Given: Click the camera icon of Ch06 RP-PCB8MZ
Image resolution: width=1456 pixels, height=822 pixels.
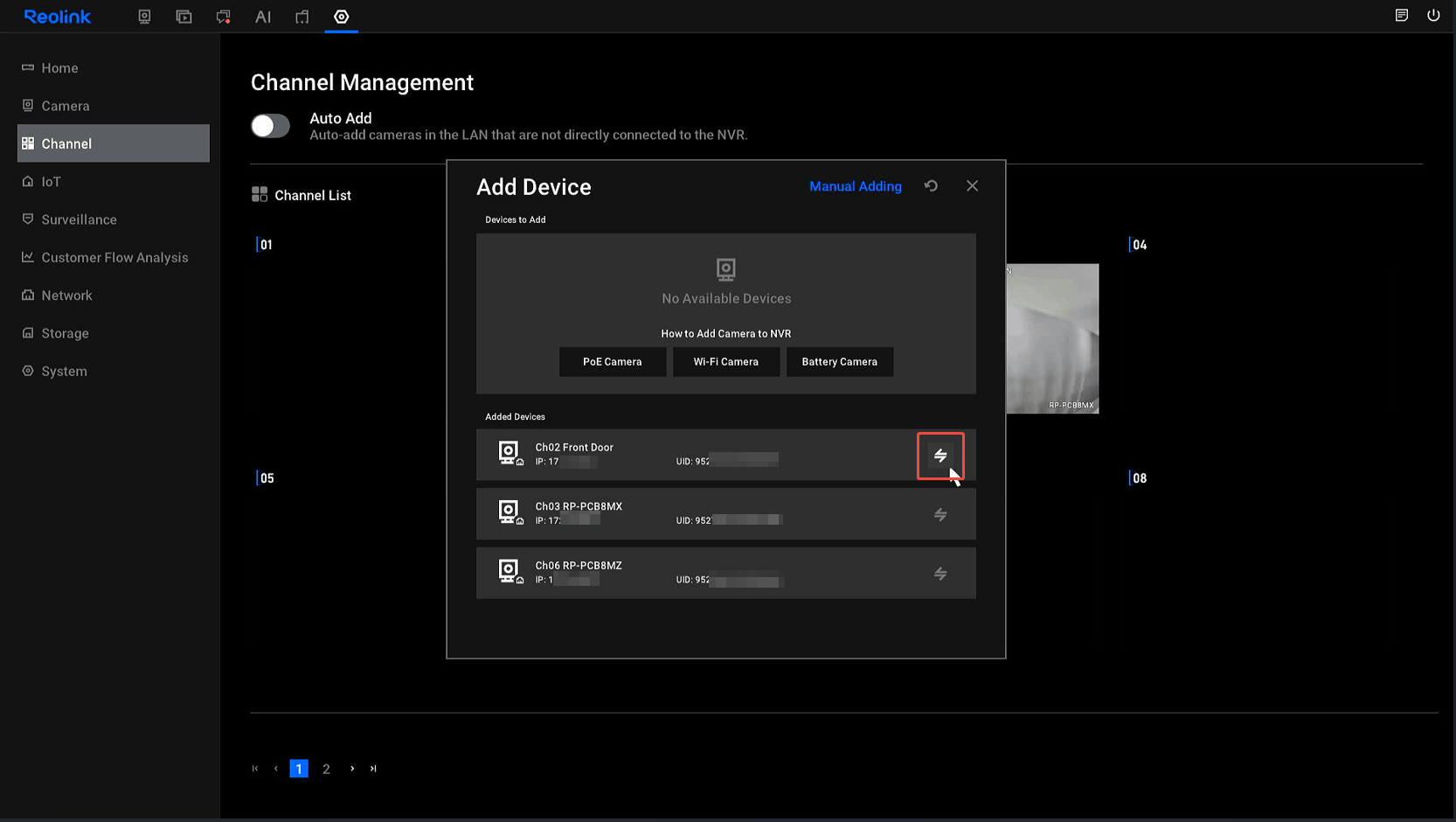Looking at the screenshot, I should pos(510,572).
